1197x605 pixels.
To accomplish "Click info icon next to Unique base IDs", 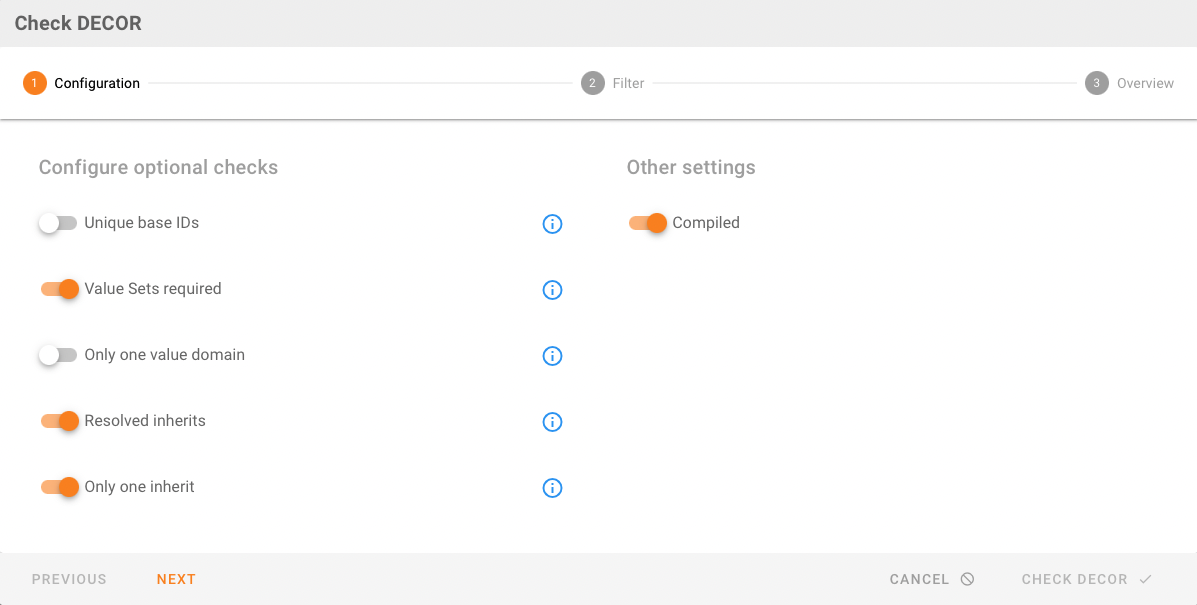I will pos(552,224).
